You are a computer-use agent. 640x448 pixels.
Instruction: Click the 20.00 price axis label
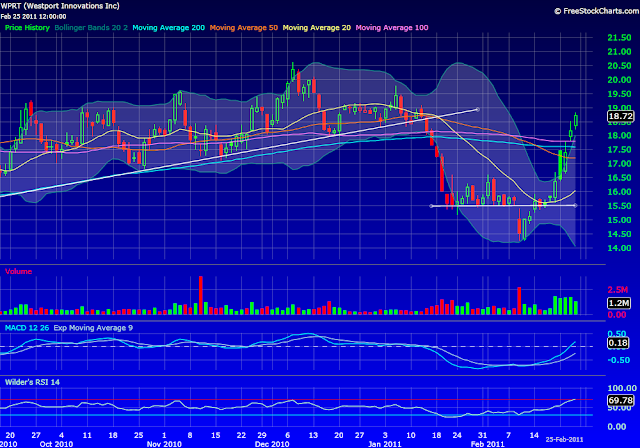pos(620,80)
